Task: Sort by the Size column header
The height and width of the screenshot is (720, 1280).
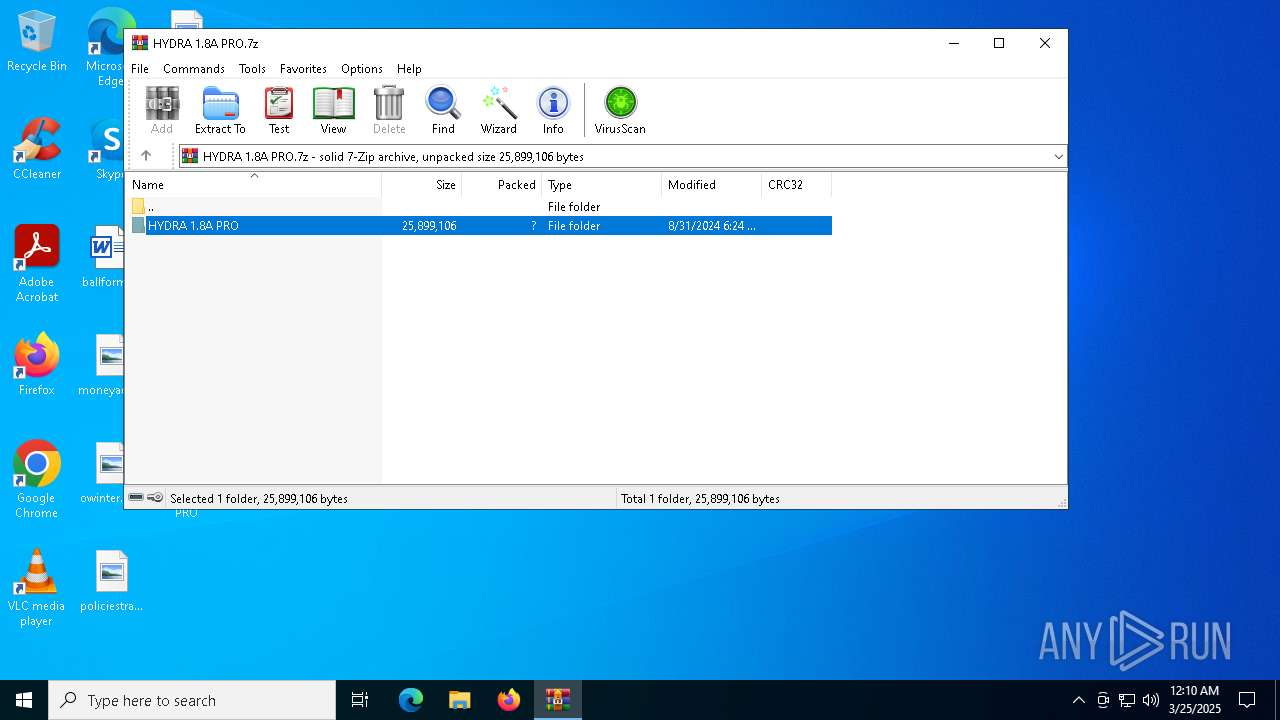Action: point(422,185)
